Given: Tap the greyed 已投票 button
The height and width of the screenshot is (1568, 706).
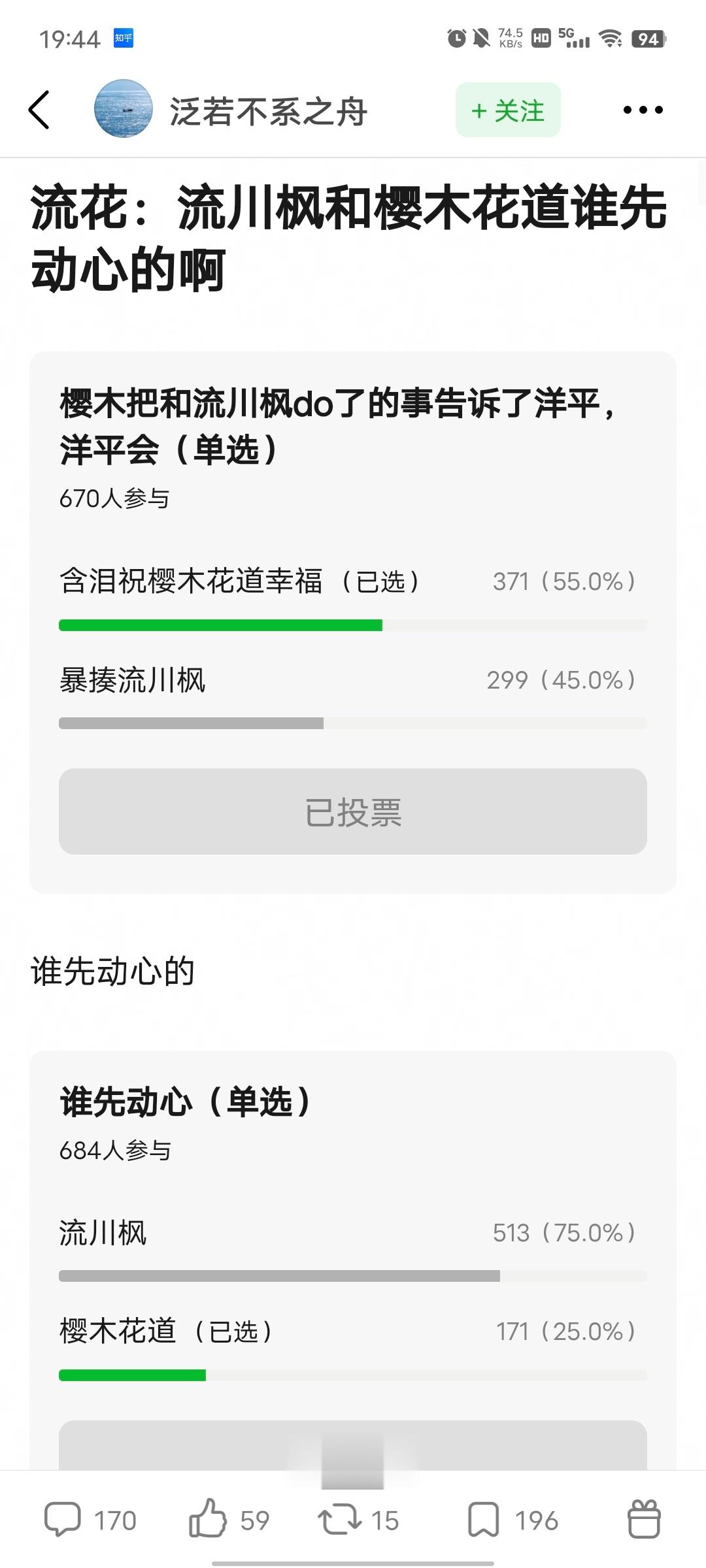Looking at the screenshot, I should pyautogui.click(x=353, y=811).
